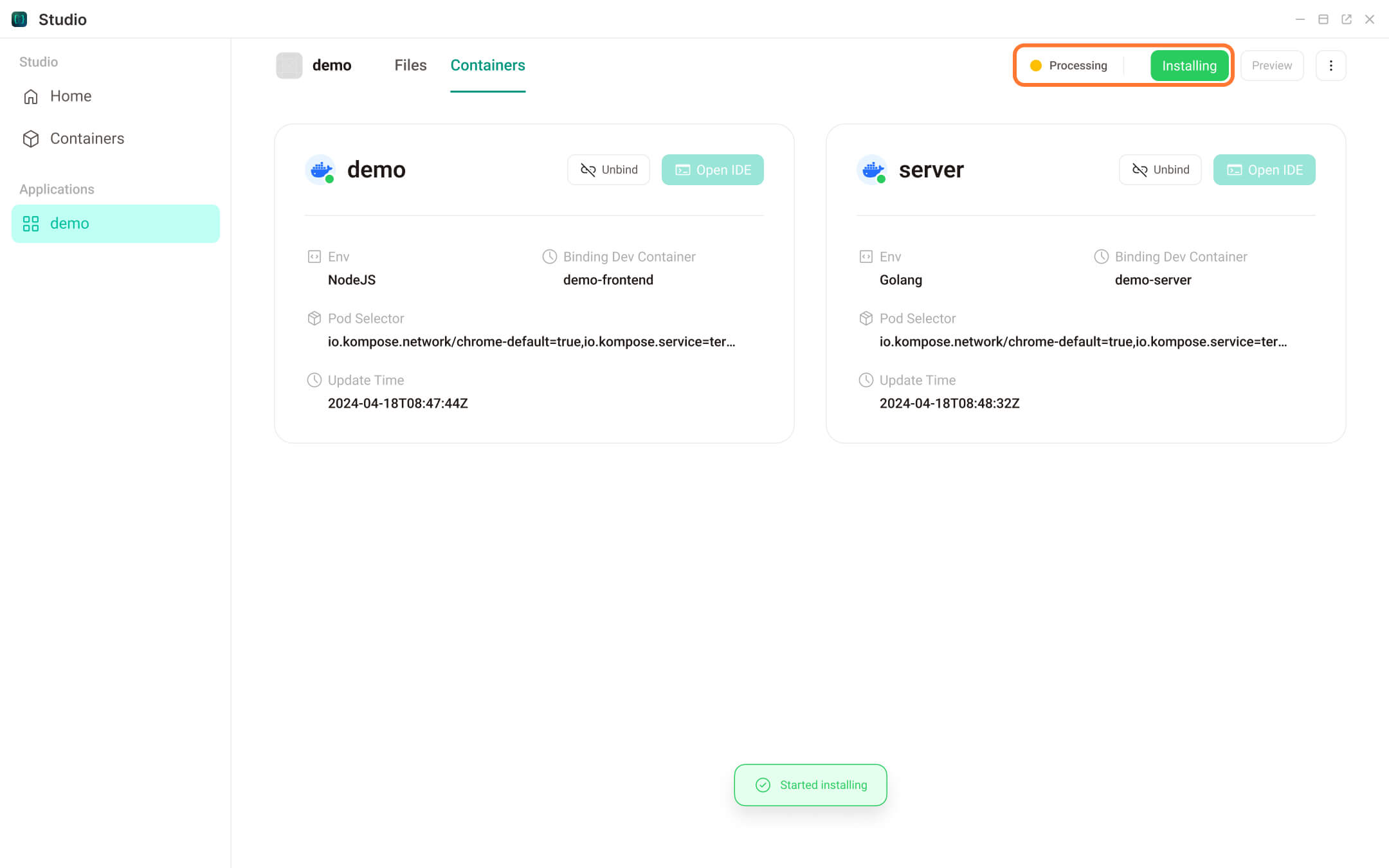Dismiss the Started installing toast notification
The image size is (1389, 868).
coord(810,785)
